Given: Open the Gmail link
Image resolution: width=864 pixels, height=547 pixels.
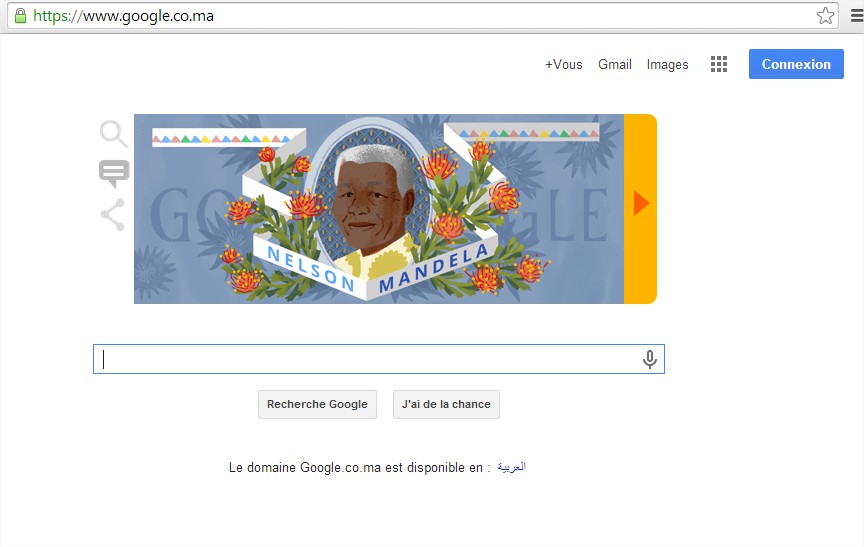Looking at the screenshot, I should pyautogui.click(x=615, y=64).
